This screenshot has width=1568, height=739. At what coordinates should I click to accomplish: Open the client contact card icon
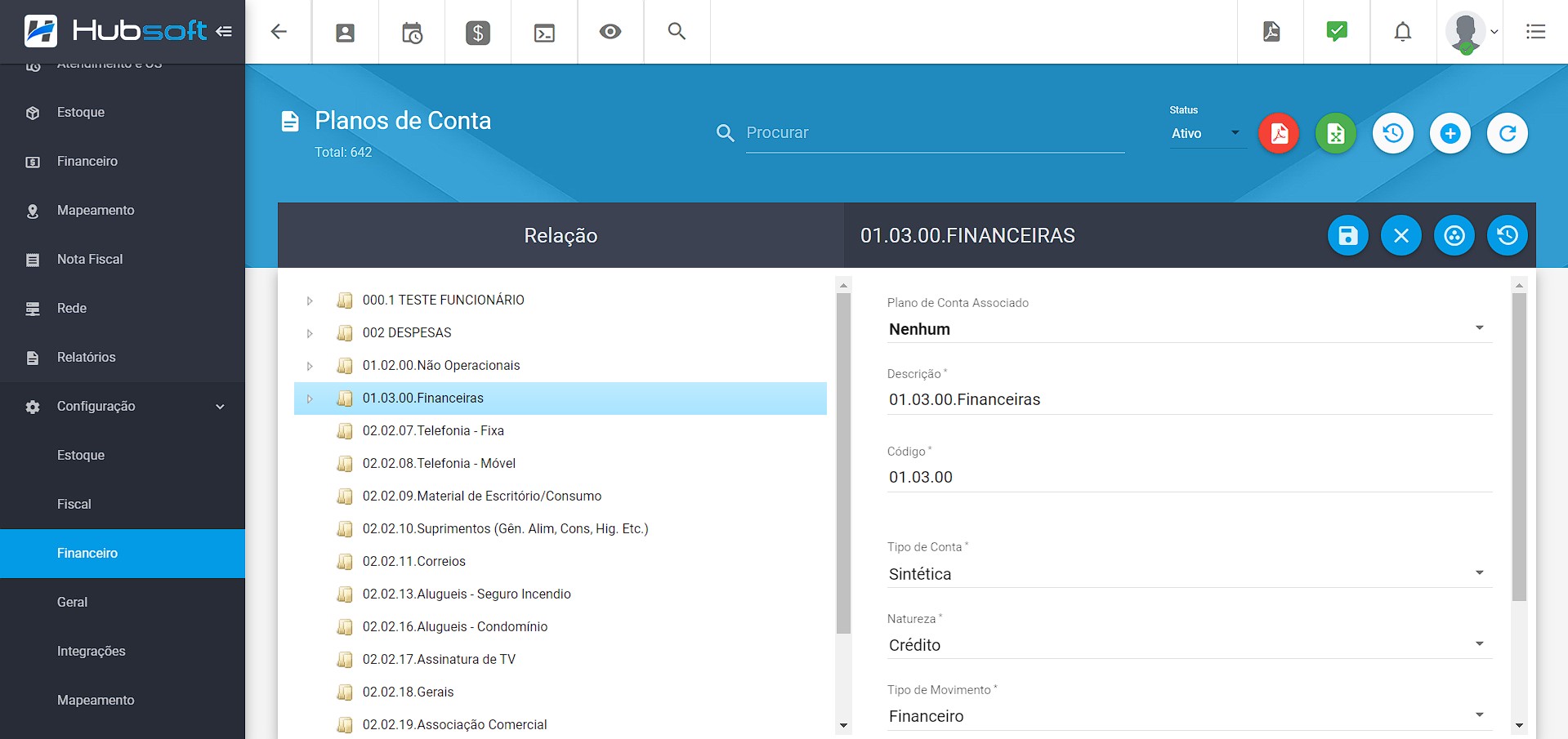(x=346, y=33)
